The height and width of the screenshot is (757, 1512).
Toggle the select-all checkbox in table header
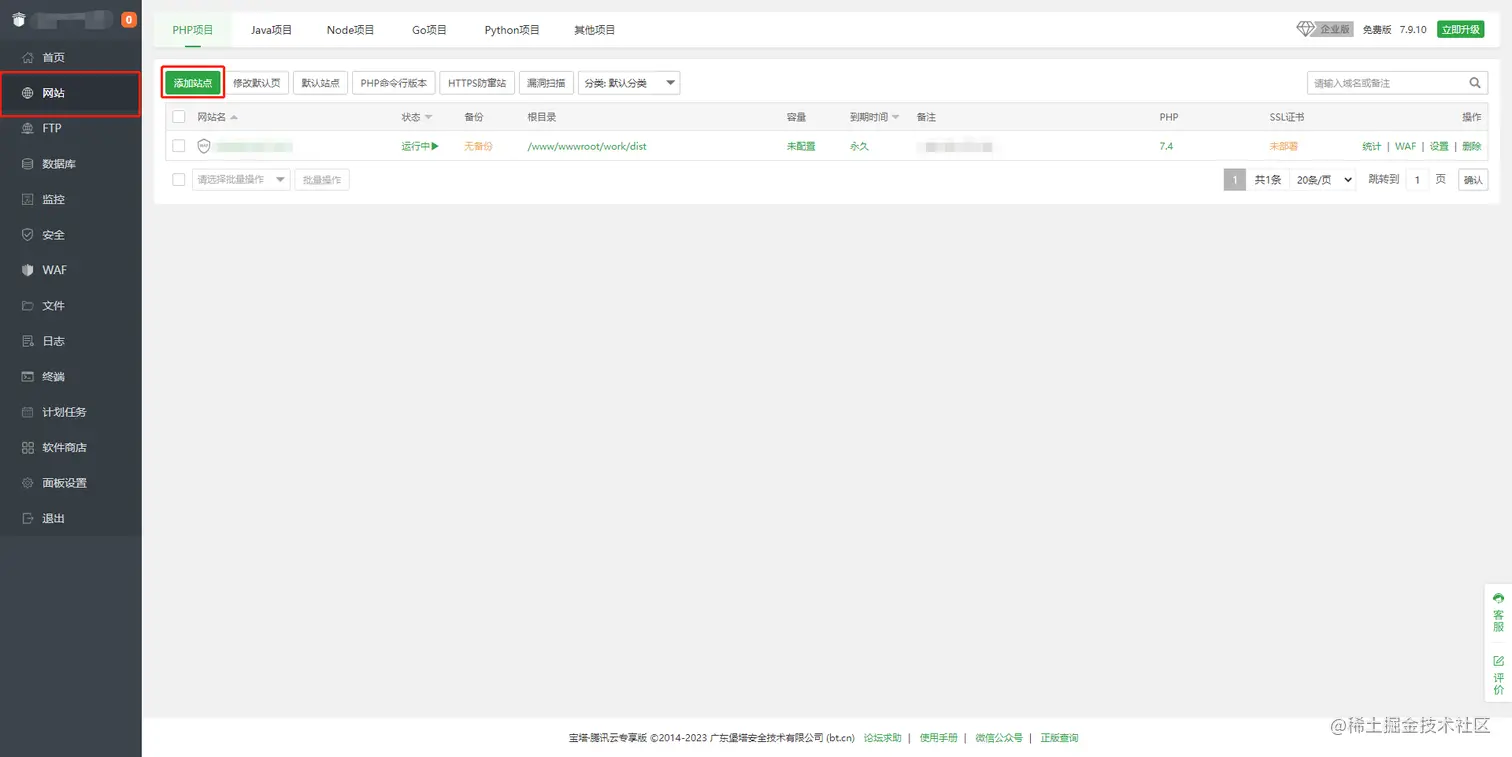(x=179, y=117)
